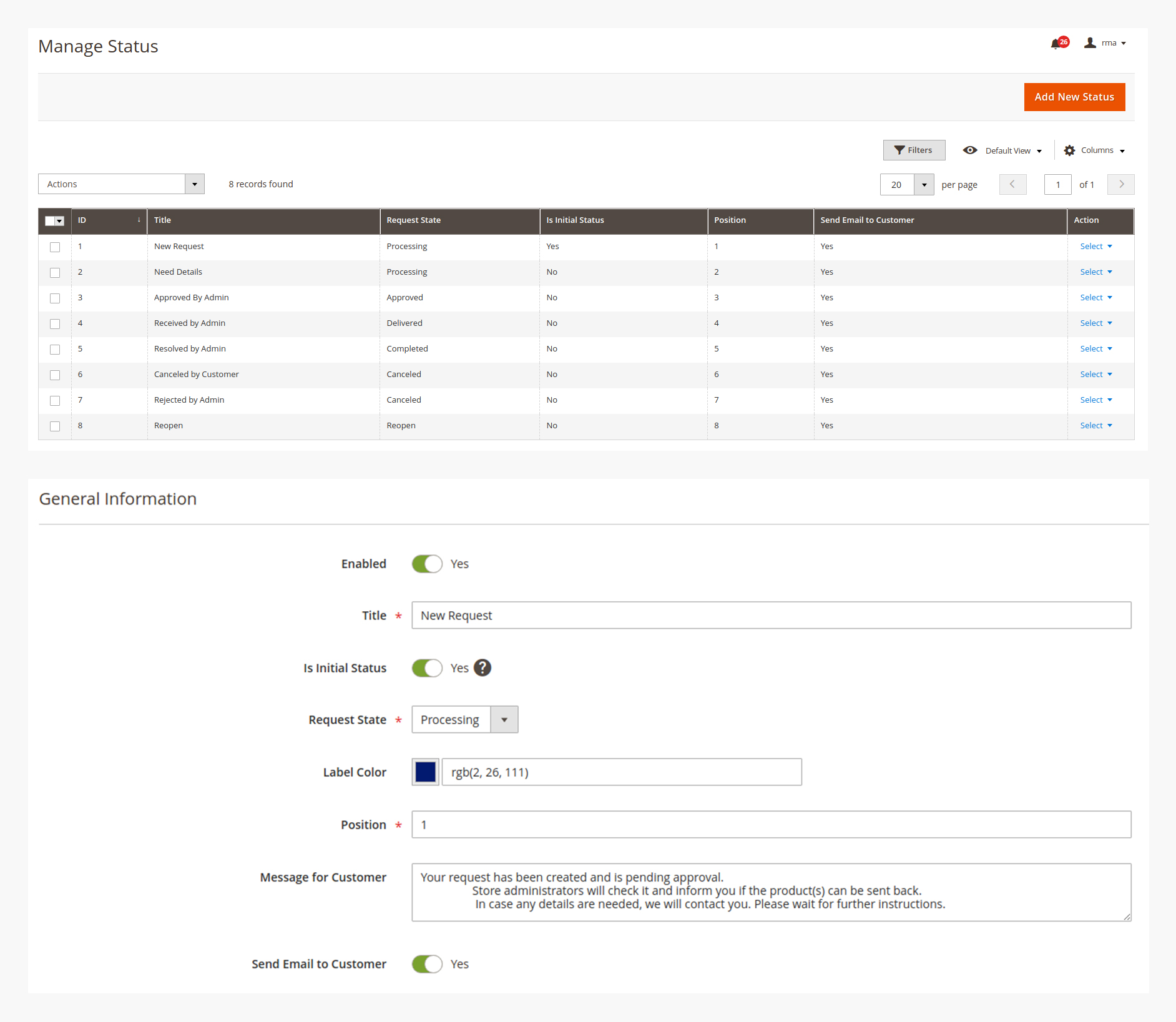Viewport: 1176px width, 1022px height.
Task: Go to the next page arrow
Action: 1121,184
